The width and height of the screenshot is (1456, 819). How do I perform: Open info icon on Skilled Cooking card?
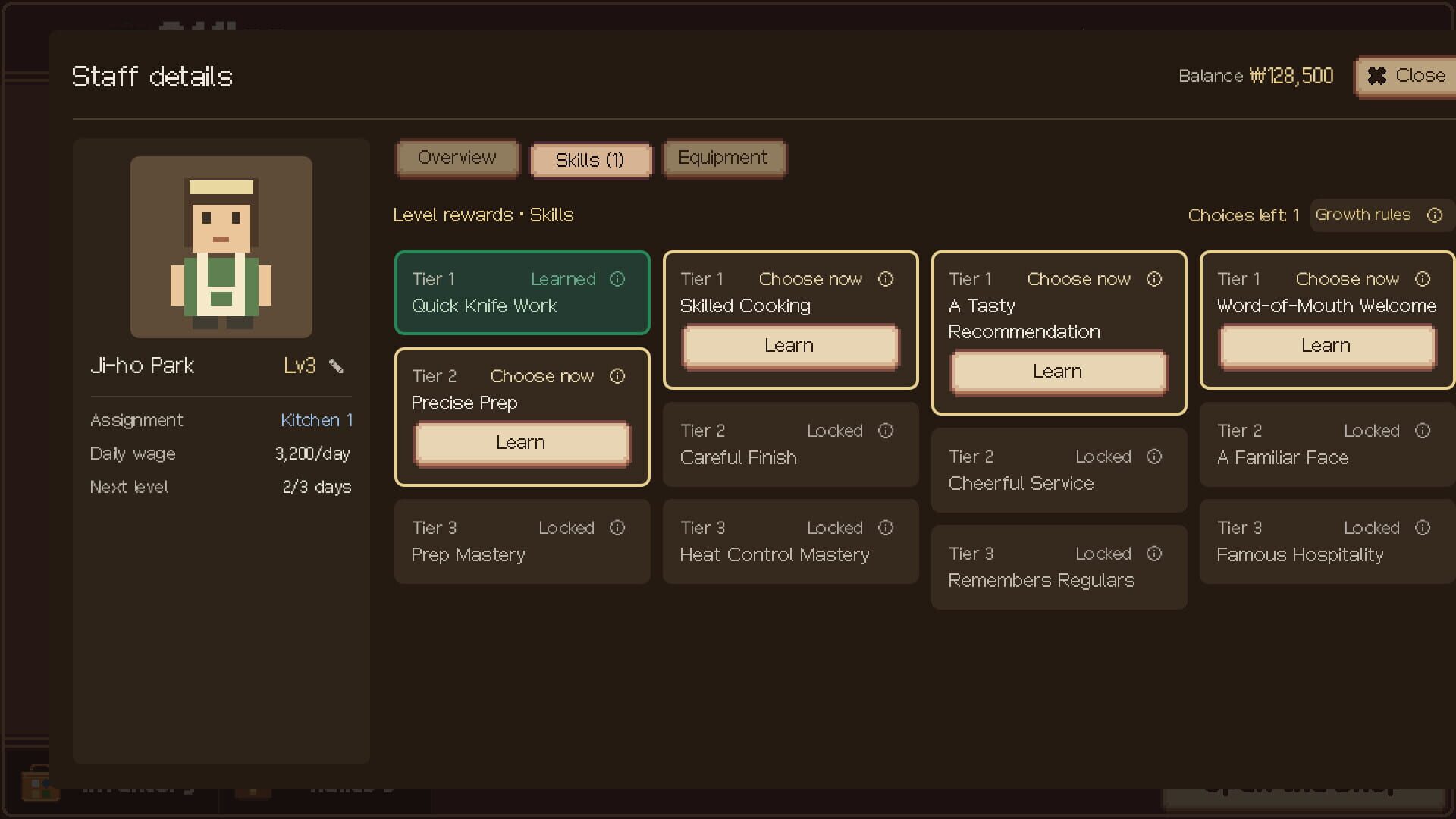pos(886,279)
